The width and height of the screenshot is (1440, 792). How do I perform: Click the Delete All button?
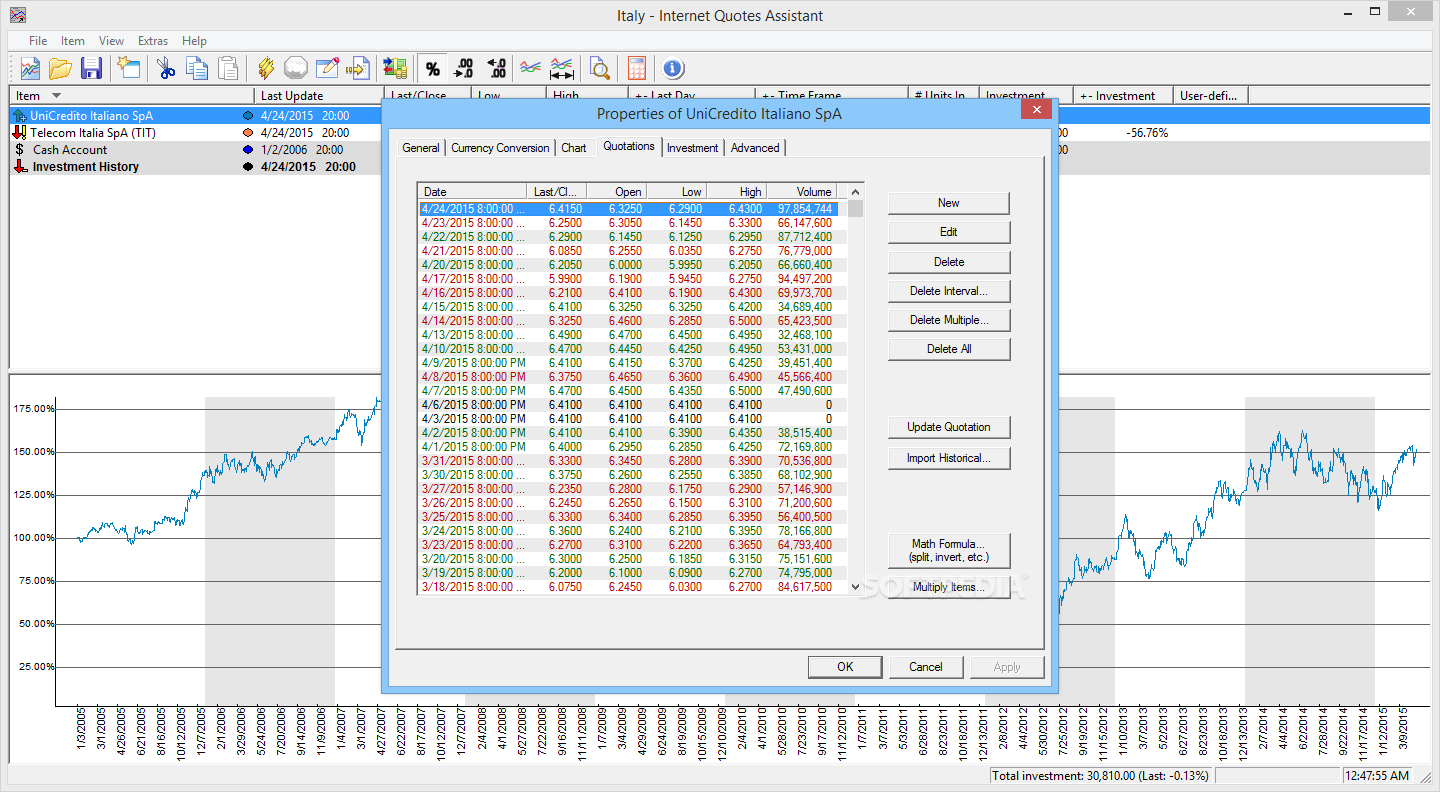tap(949, 349)
